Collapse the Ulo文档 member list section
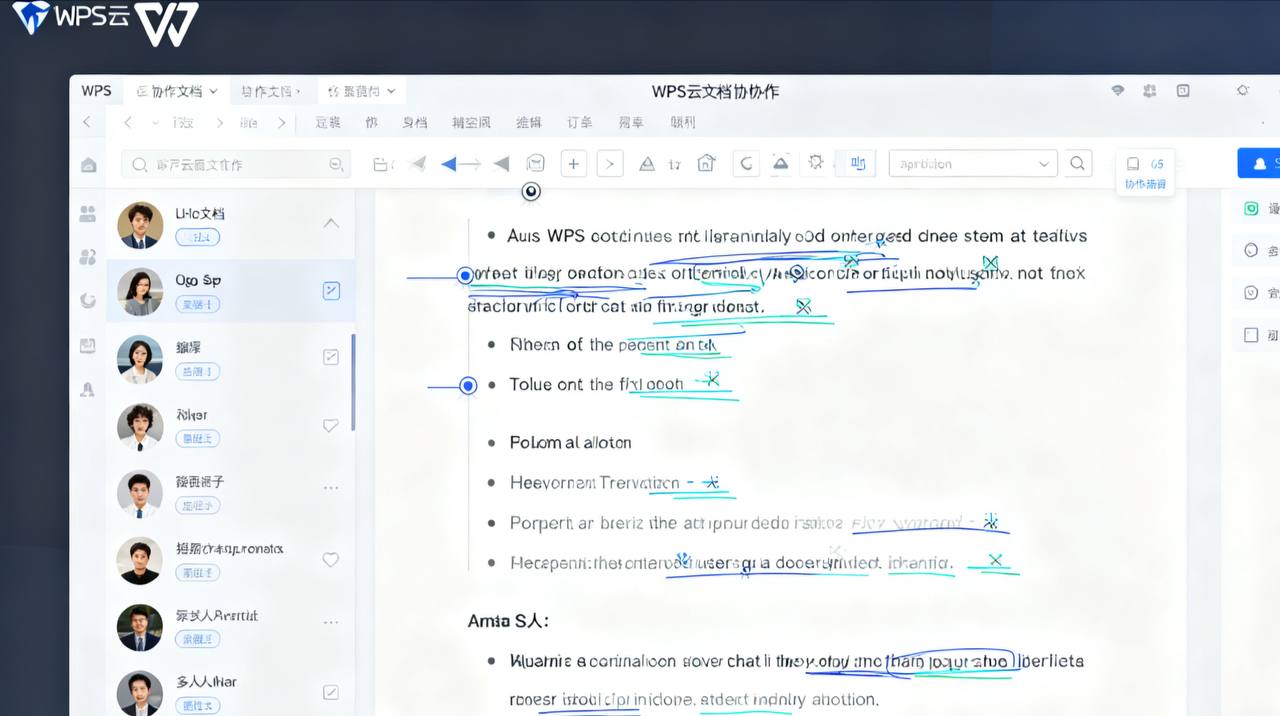Screen dimensions: 1280x716 coord(331,223)
